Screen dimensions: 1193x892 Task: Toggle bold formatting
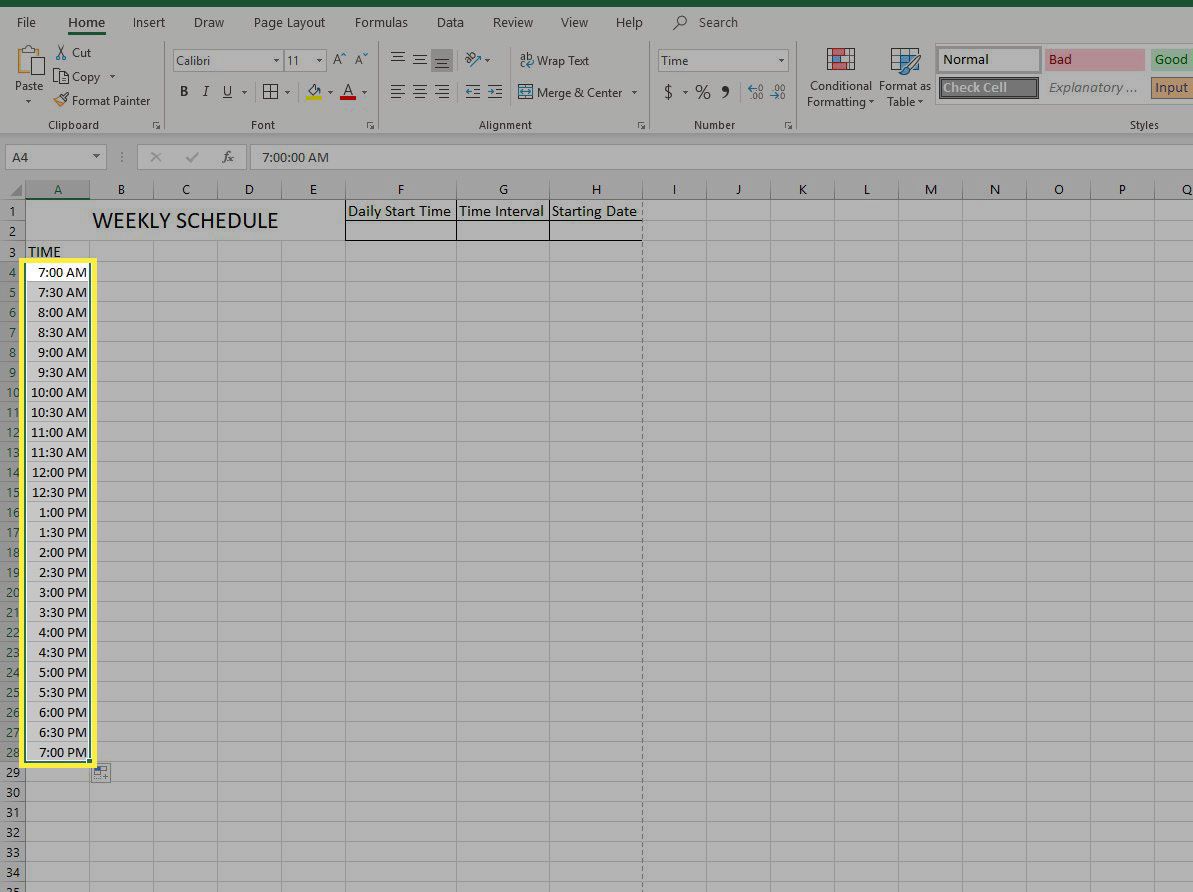pos(183,91)
